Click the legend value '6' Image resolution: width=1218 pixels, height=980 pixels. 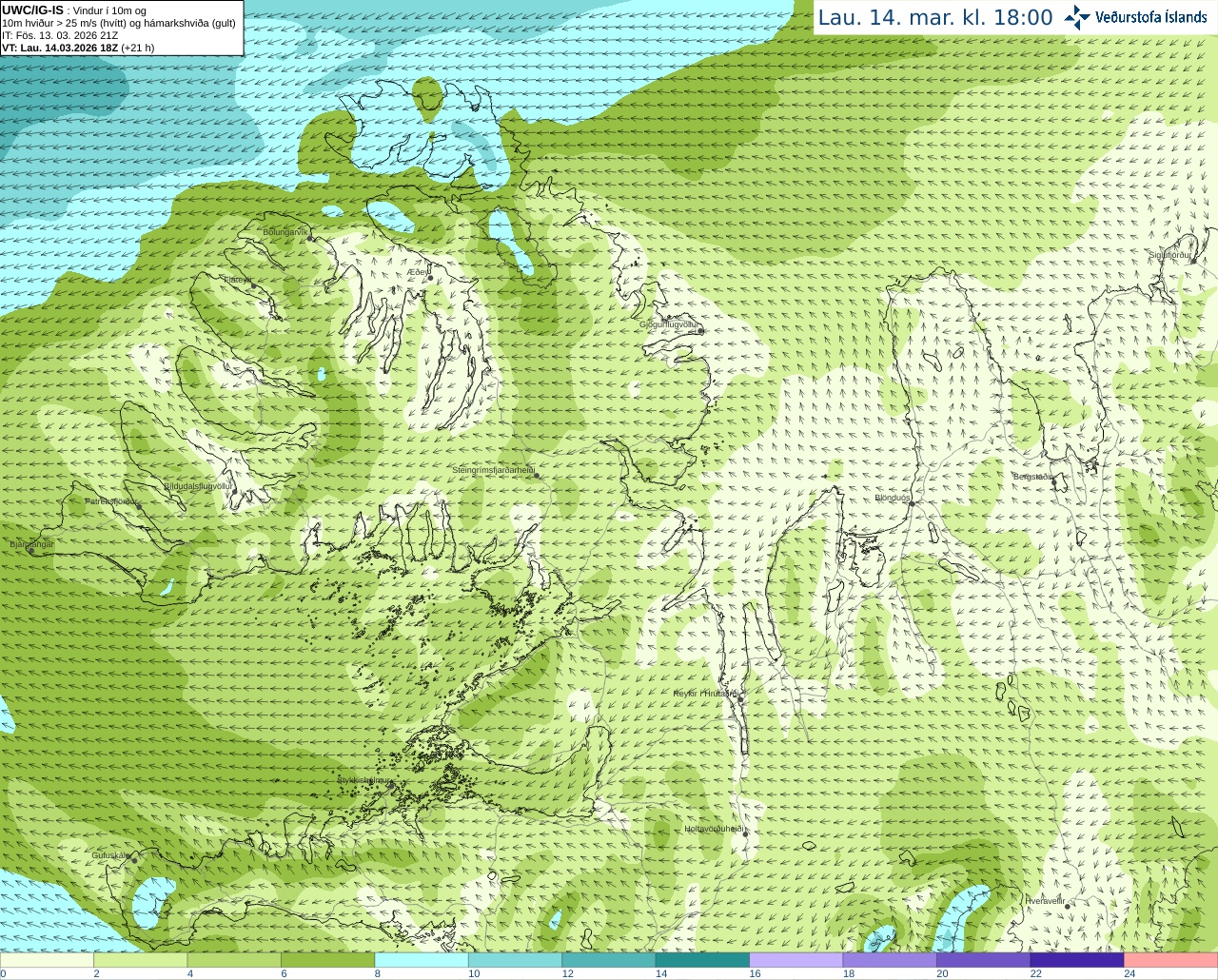(x=284, y=973)
